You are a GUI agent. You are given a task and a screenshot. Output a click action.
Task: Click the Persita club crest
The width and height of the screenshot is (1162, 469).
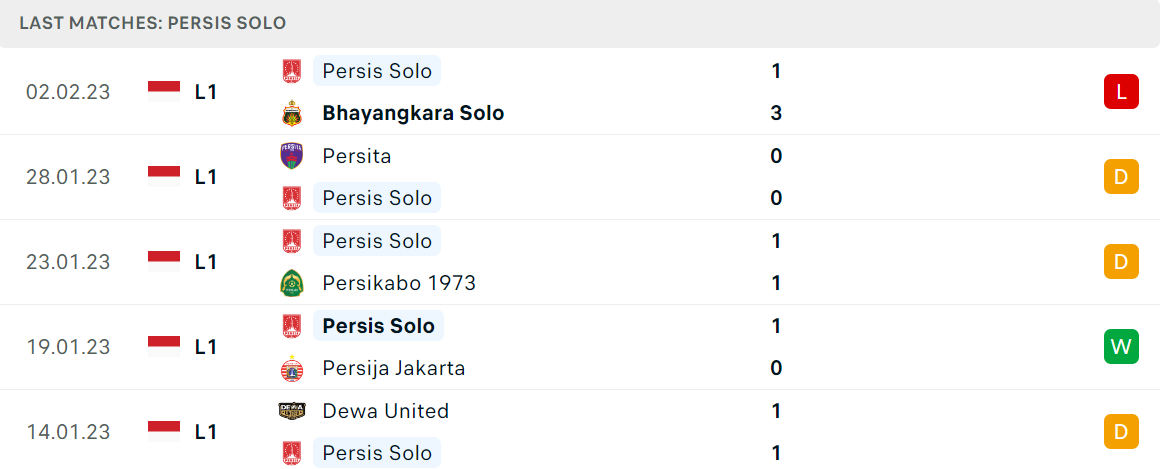pyautogui.click(x=292, y=156)
